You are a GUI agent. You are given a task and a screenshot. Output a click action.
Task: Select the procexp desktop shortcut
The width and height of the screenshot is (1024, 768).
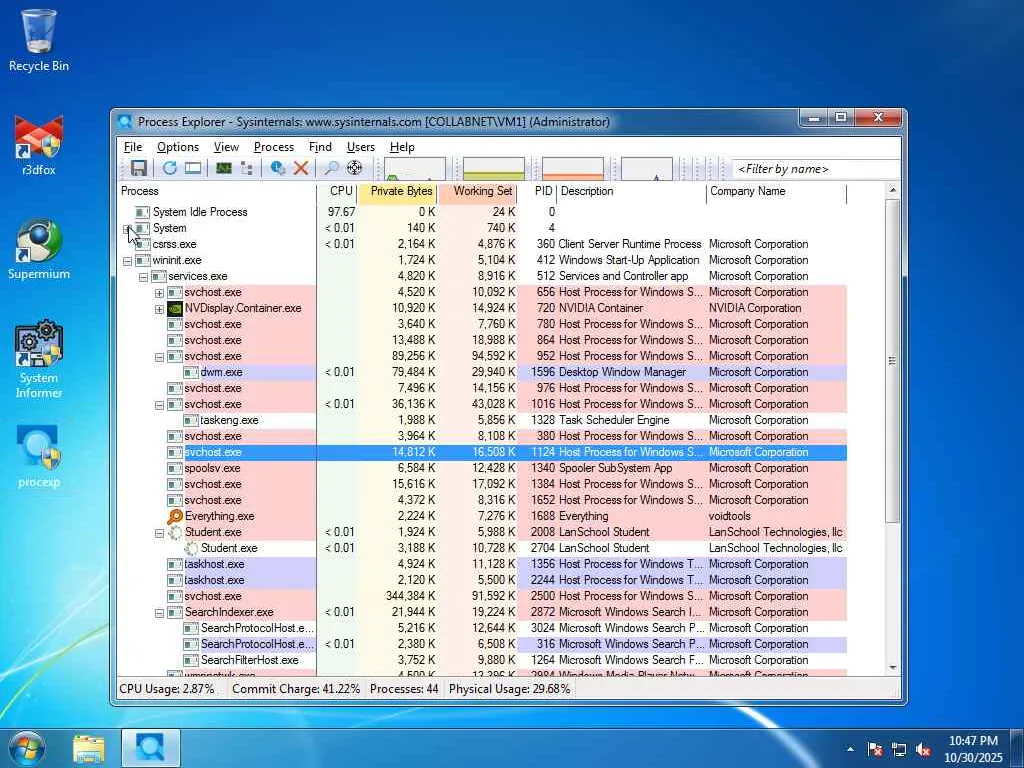(39, 456)
